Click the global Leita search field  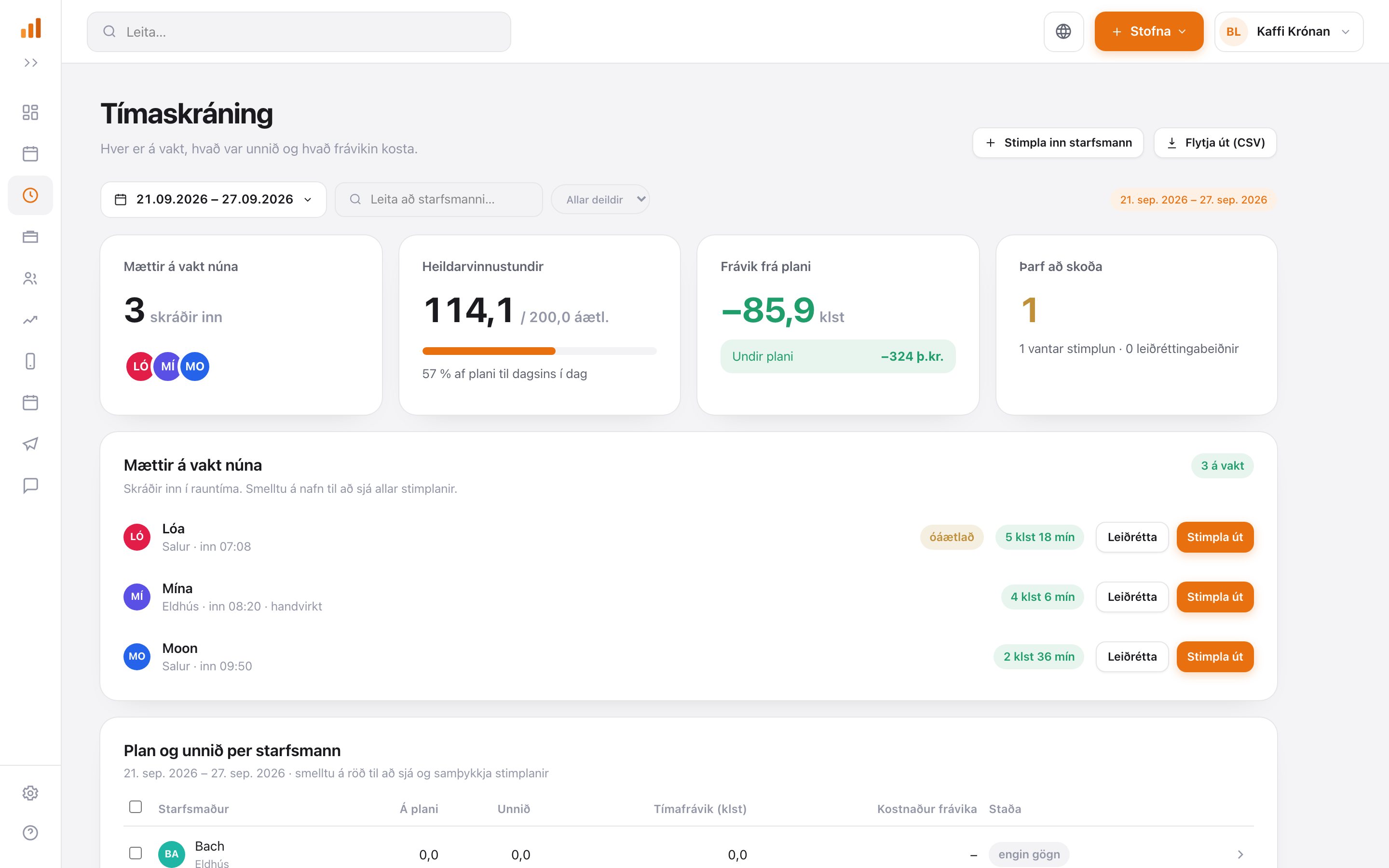[x=299, y=31]
